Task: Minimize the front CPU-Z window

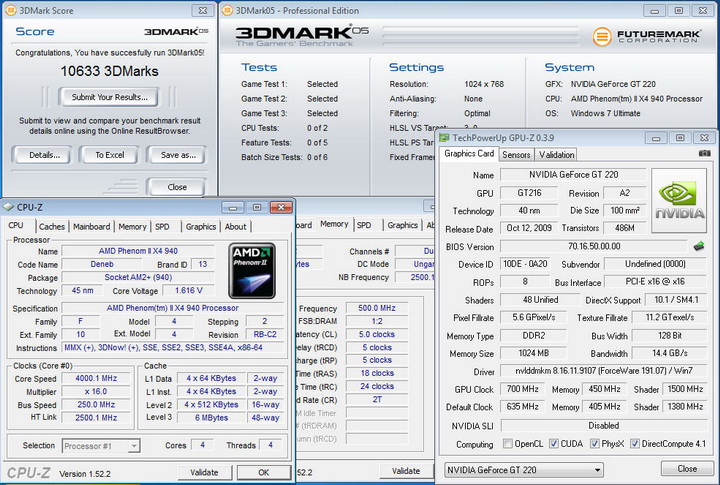Action: tap(233, 208)
